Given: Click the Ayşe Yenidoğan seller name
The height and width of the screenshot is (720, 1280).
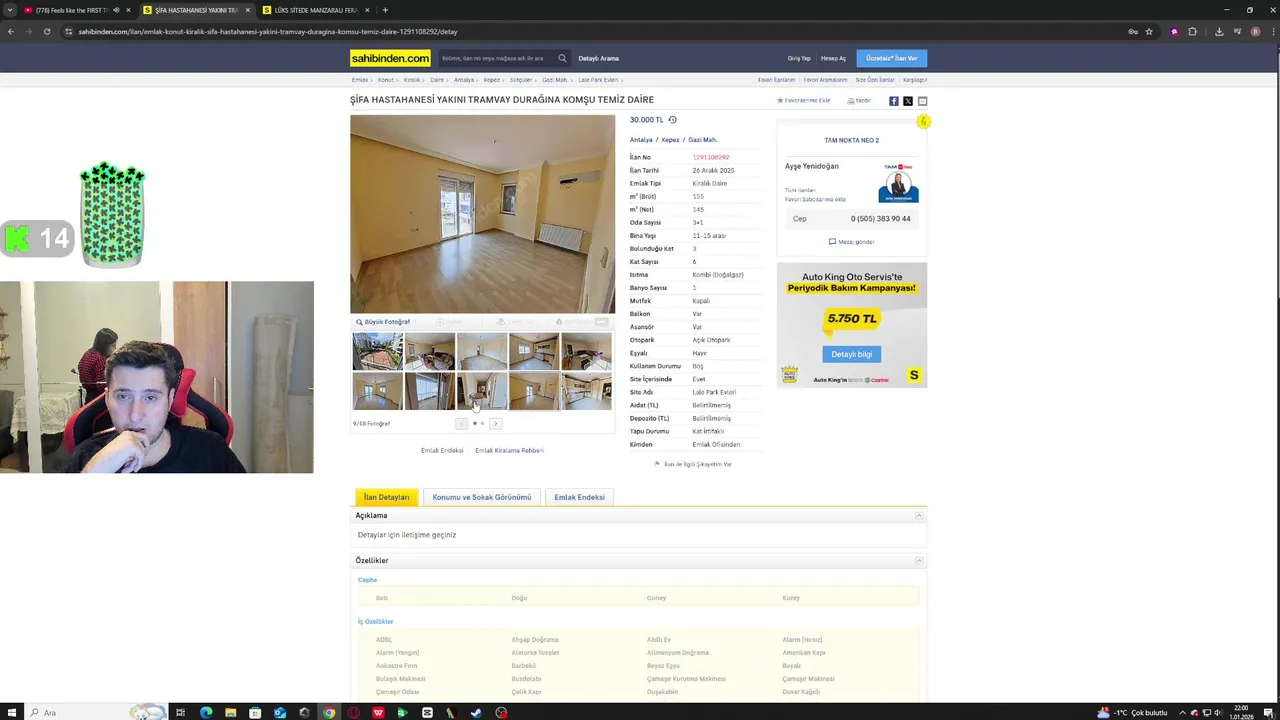Looking at the screenshot, I should (812, 166).
